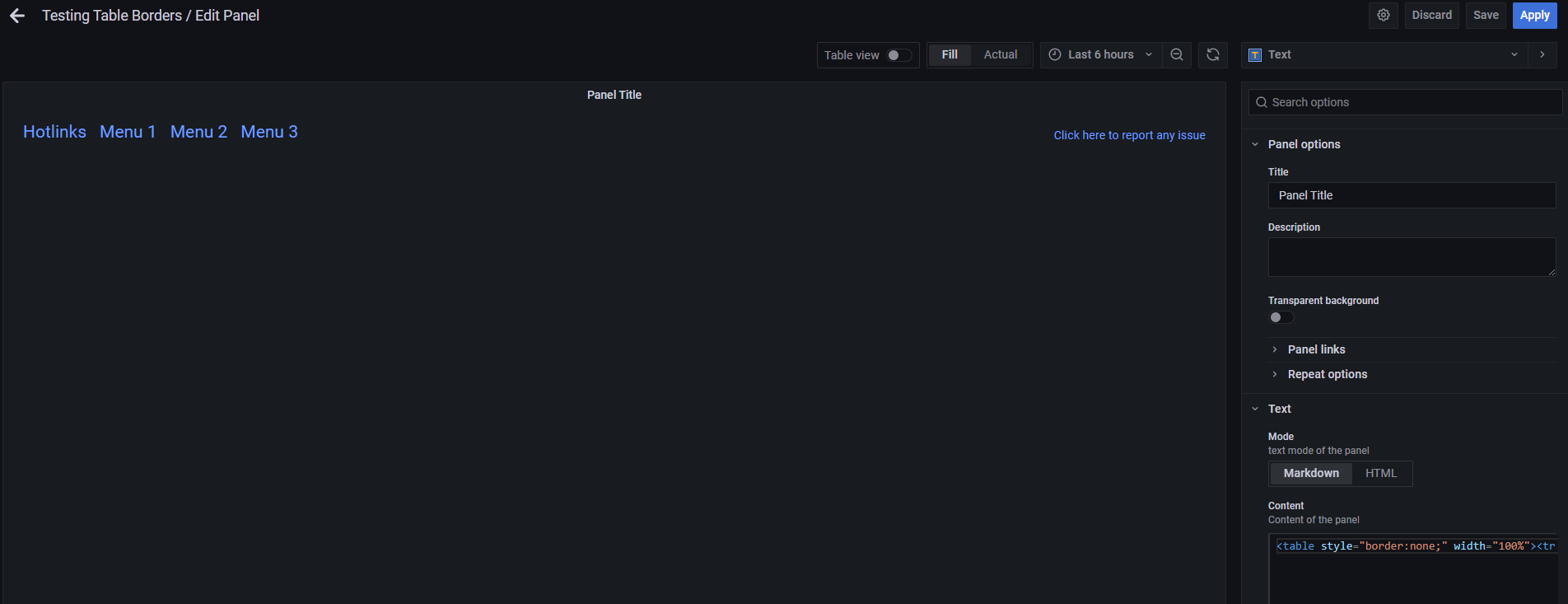Select Fill display mode
The image size is (1568, 604).
950,54
